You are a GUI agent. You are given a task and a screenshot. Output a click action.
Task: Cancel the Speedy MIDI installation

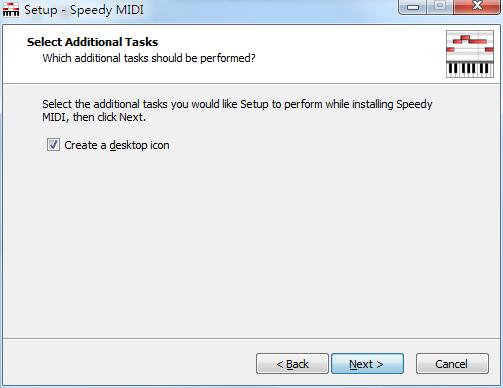click(x=452, y=364)
